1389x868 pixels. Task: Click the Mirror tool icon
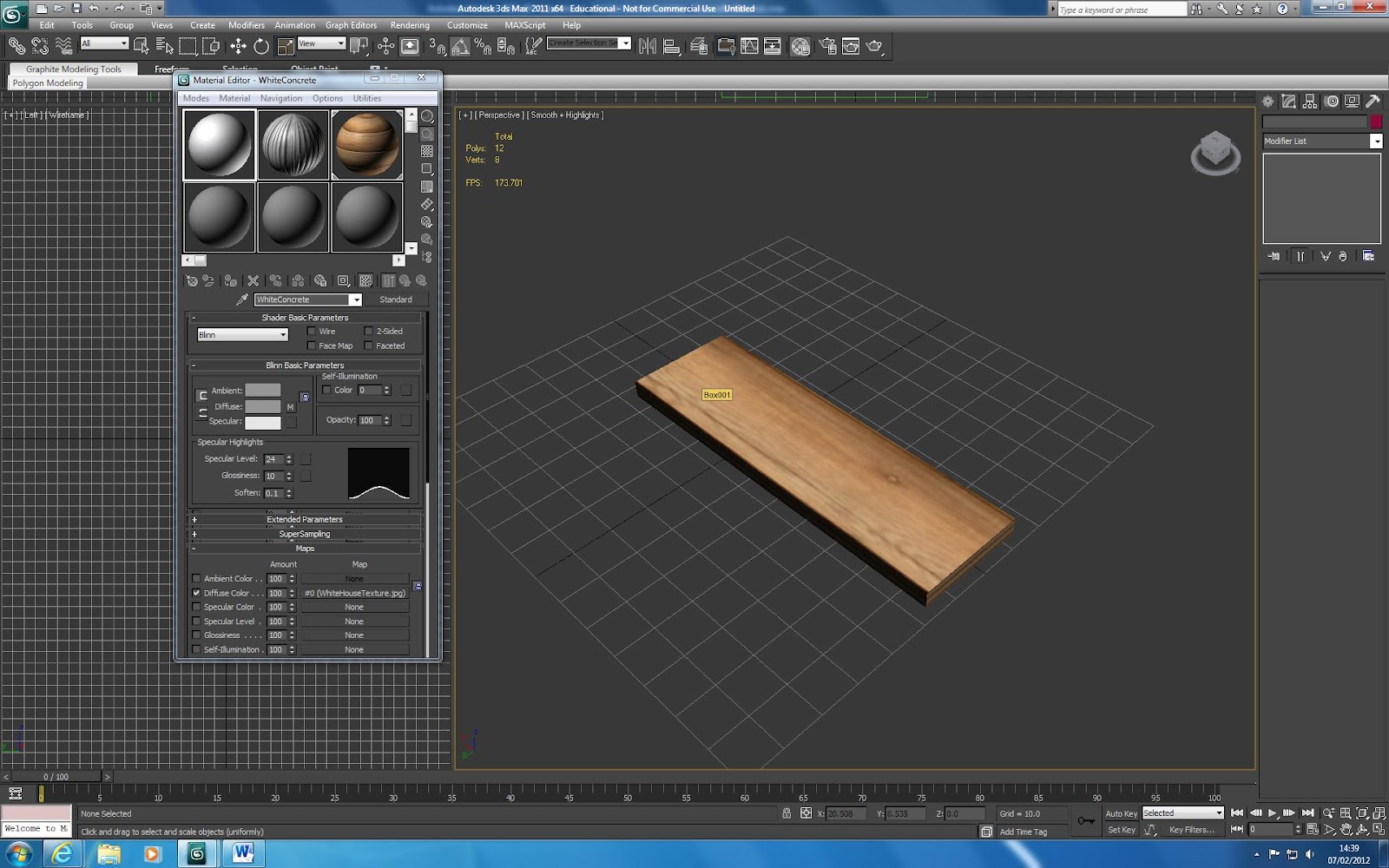point(648,46)
